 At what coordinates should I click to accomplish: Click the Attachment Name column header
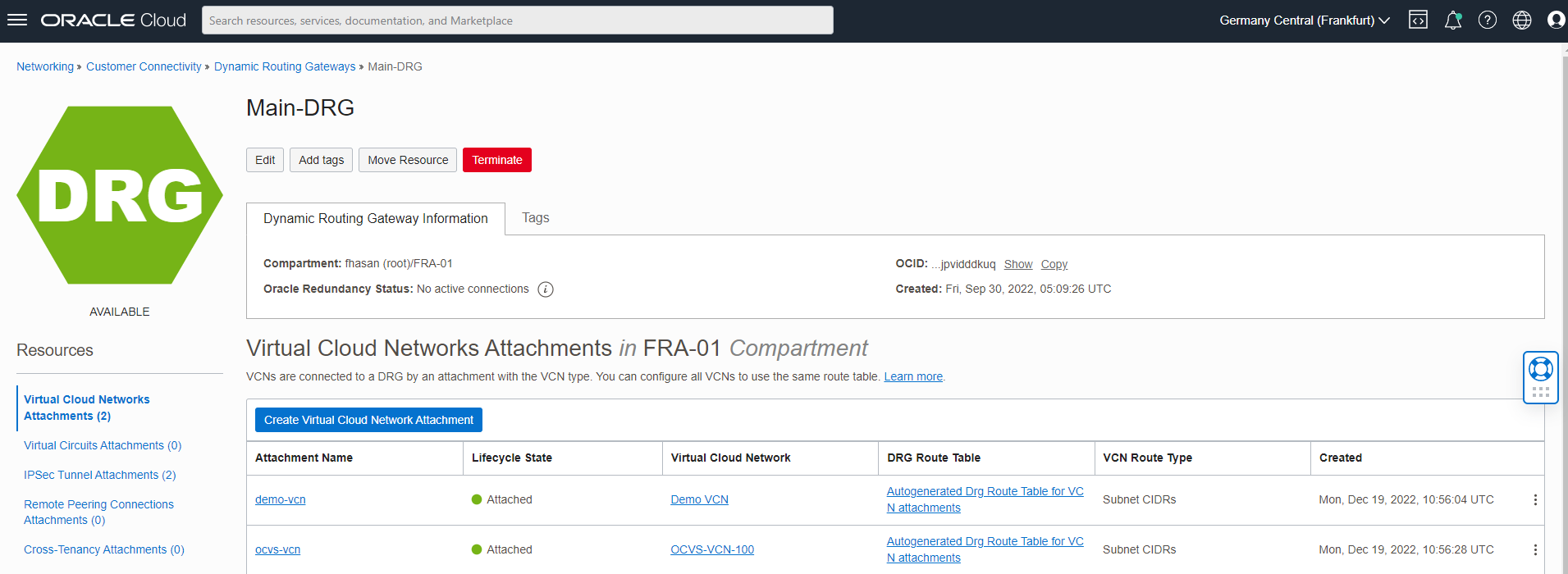[304, 458]
